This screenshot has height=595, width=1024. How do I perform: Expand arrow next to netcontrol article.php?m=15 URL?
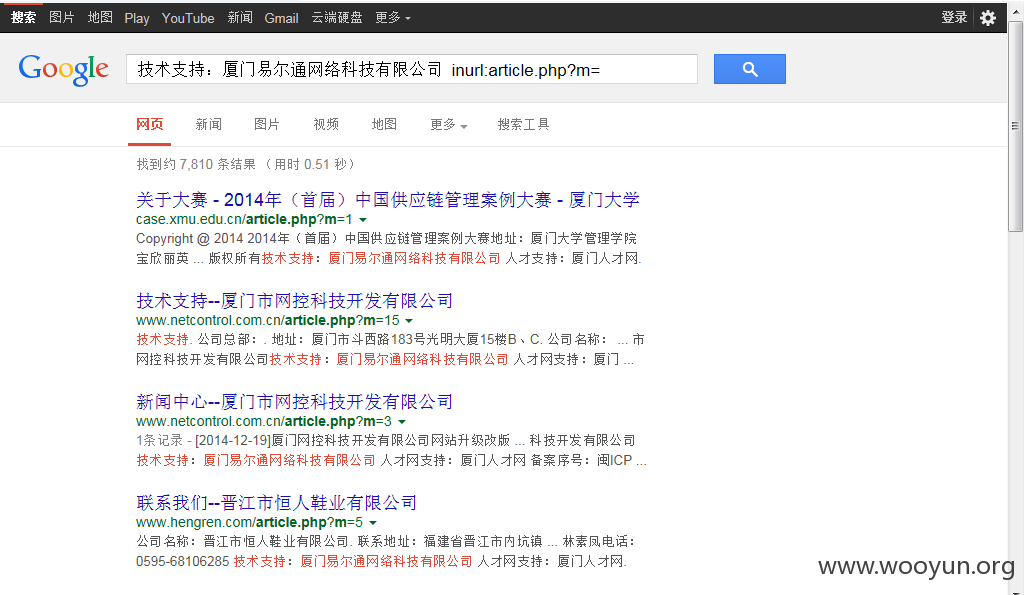click(409, 321)
